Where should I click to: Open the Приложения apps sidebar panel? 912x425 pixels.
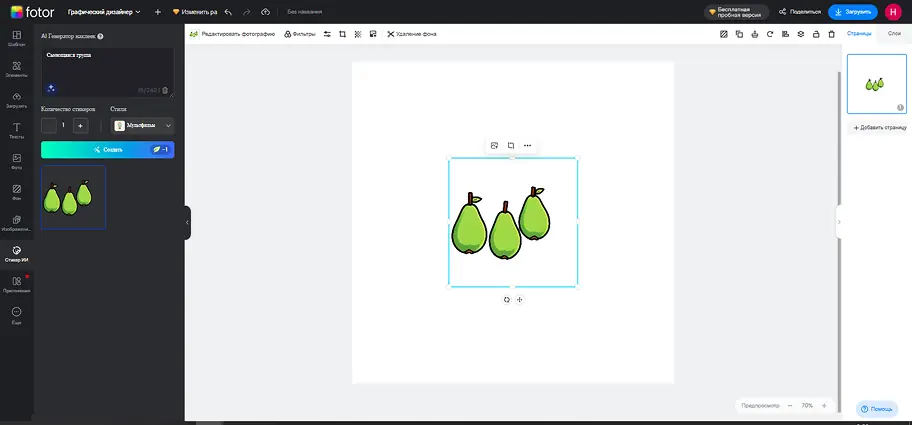pyautogui.click(x=16, y=285)
